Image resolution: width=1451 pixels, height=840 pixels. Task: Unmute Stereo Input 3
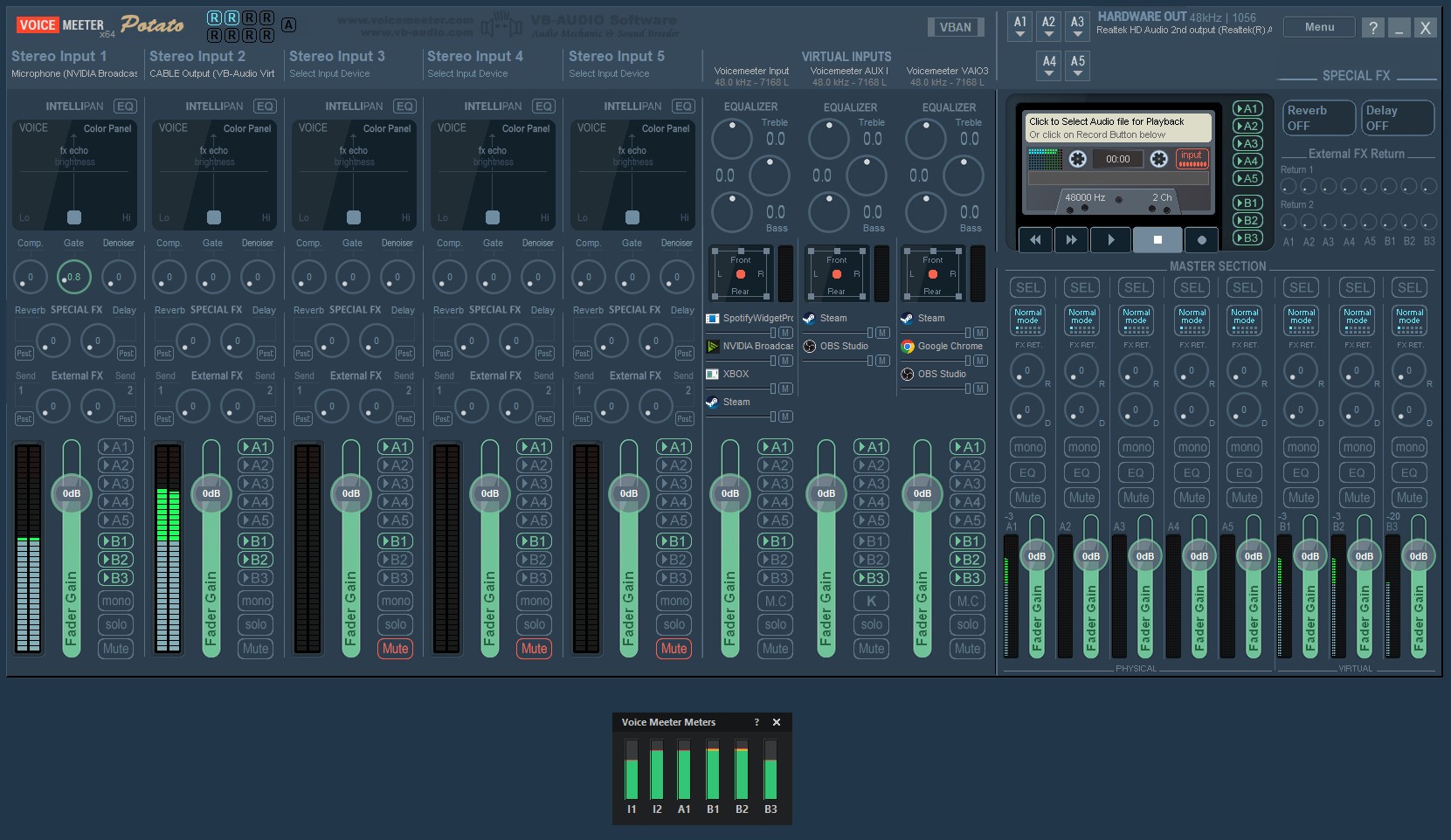click(395, 649)
